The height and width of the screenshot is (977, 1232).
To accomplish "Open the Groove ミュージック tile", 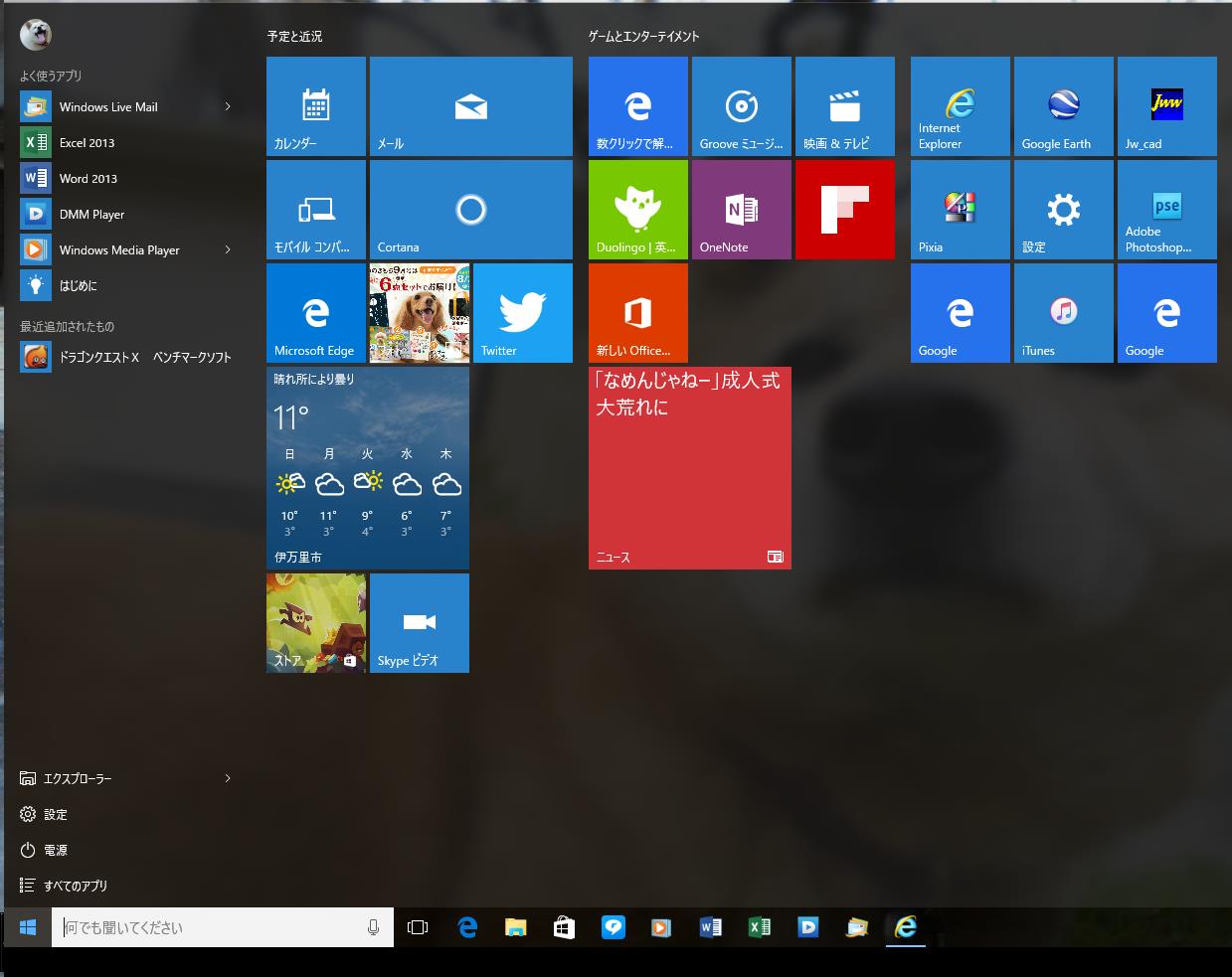I will pos(742,106).
